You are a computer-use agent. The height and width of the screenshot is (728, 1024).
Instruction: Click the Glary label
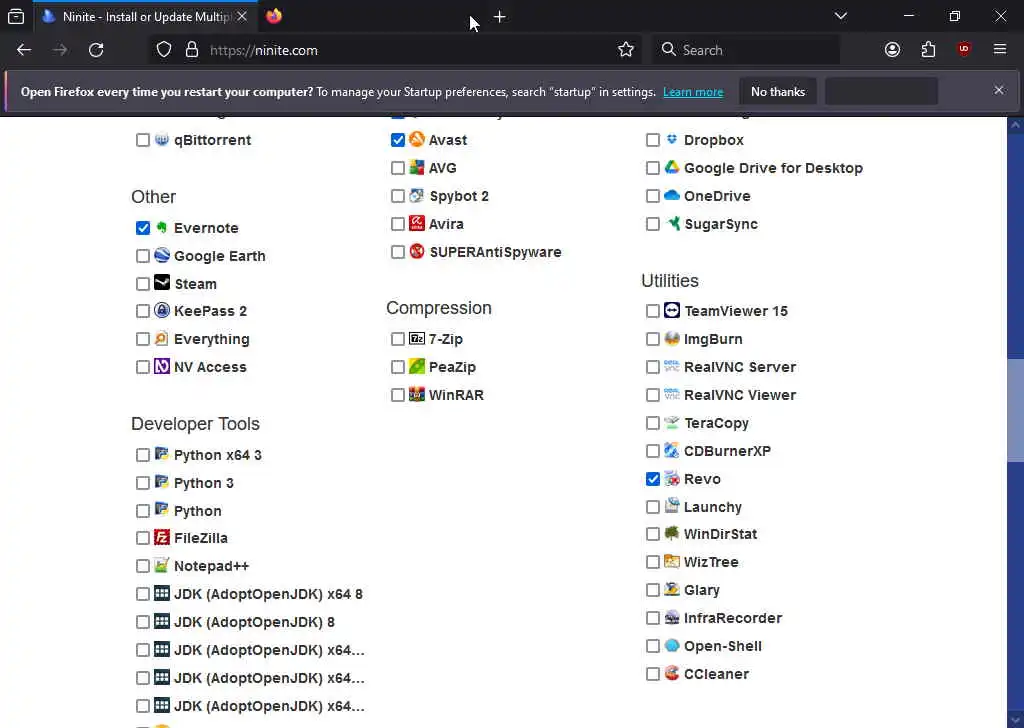(701, 590)
